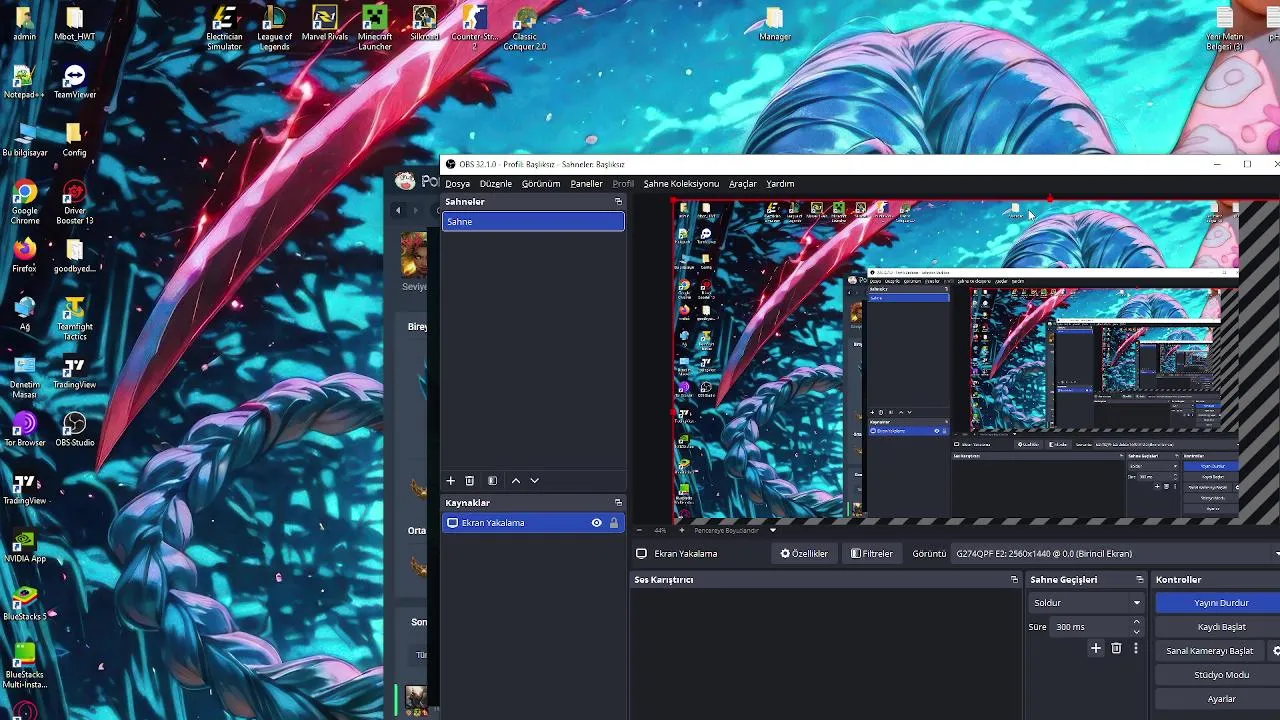The image size is (1280, 720).
Task: Open Görüntü display selection dropdown
Action: (x=1115, y=554)
